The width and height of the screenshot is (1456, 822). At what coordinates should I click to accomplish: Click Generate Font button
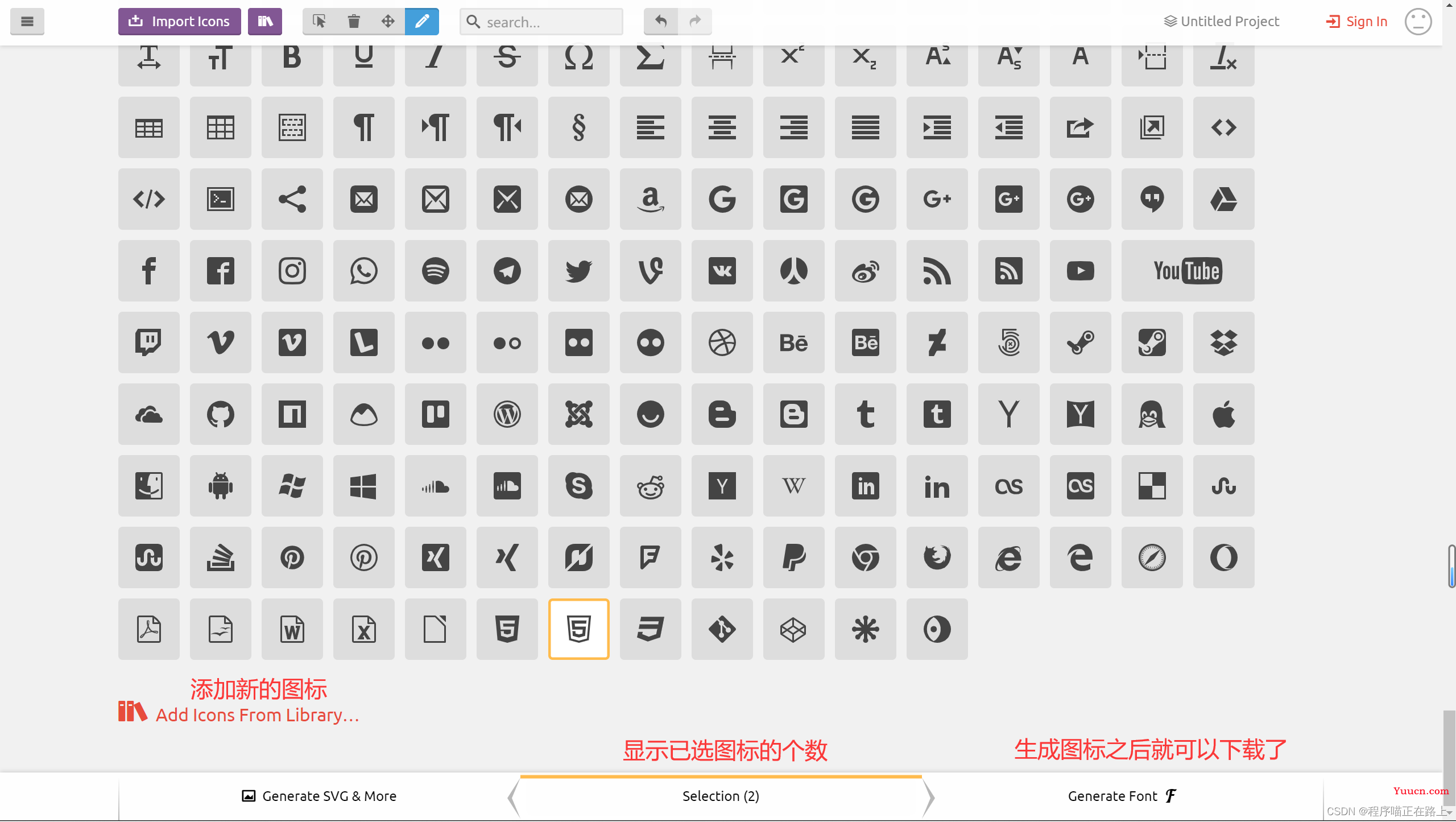(x=1122, y=795)
